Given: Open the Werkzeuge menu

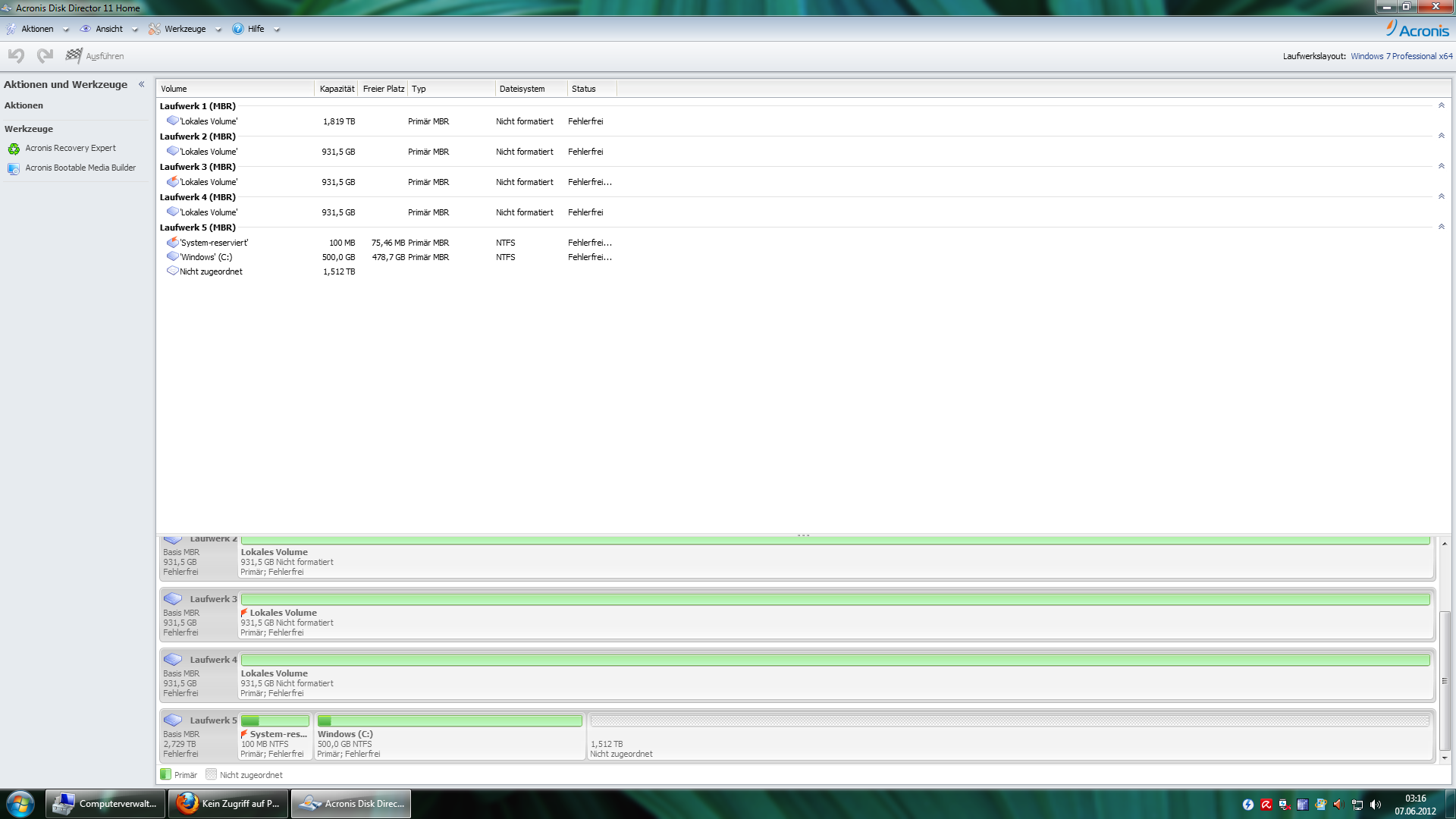Looking at the screenshot, I should 184,29.
